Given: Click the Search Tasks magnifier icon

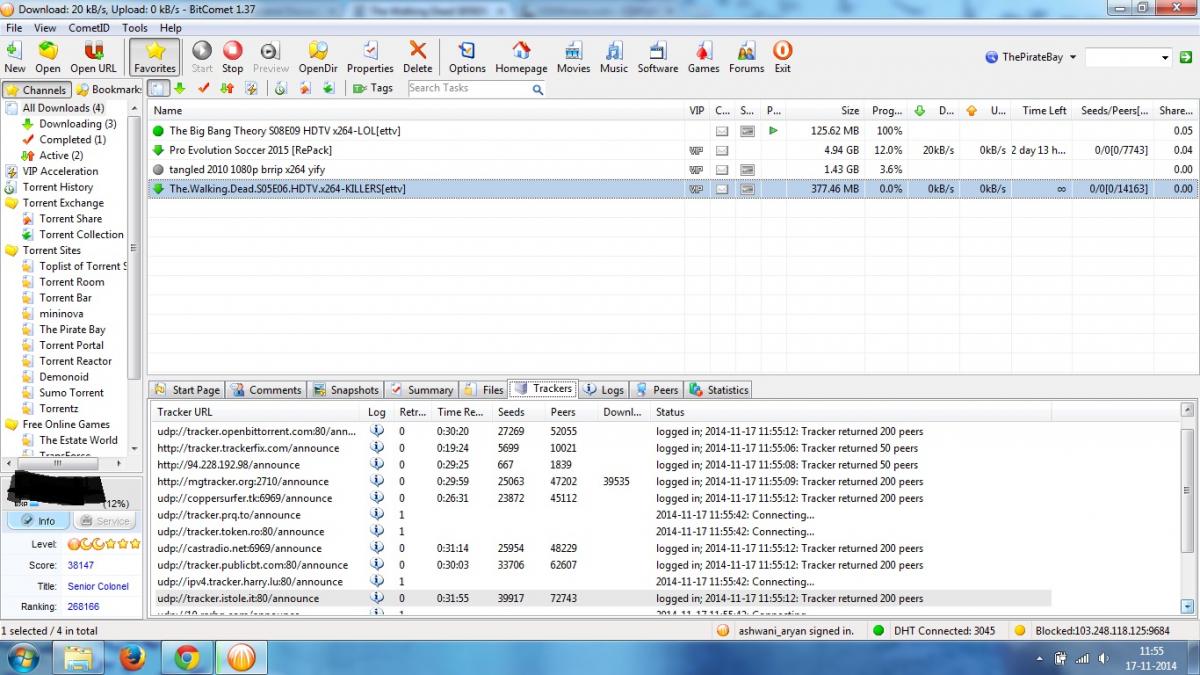Looking at the screenshot, I should [x=538, y=89].
